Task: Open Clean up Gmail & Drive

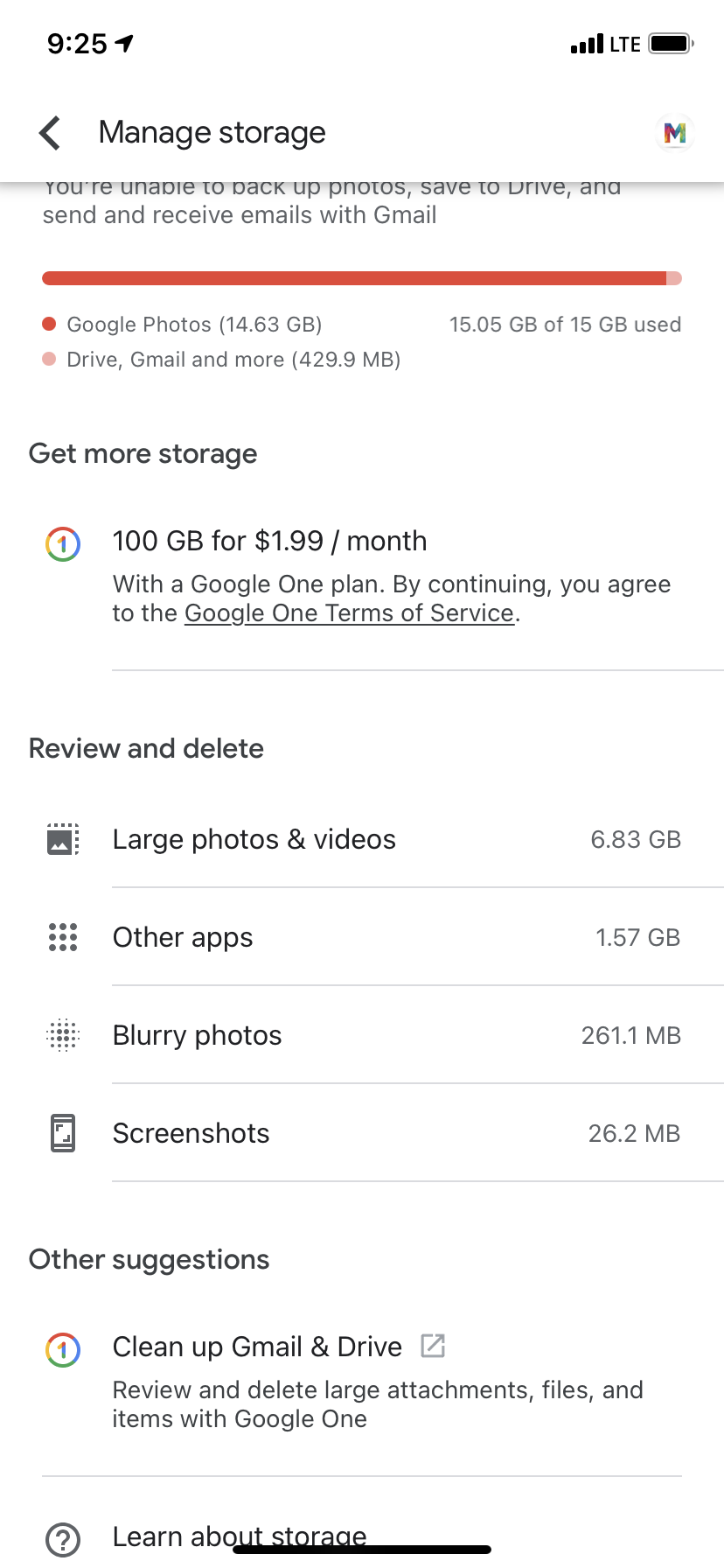Action: point(257,1347)
